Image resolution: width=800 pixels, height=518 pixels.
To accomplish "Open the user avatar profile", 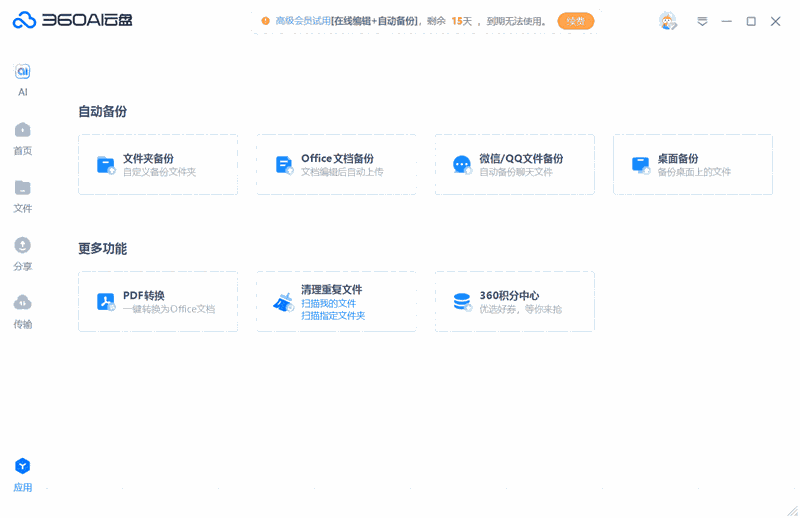I will coord(667,21).
